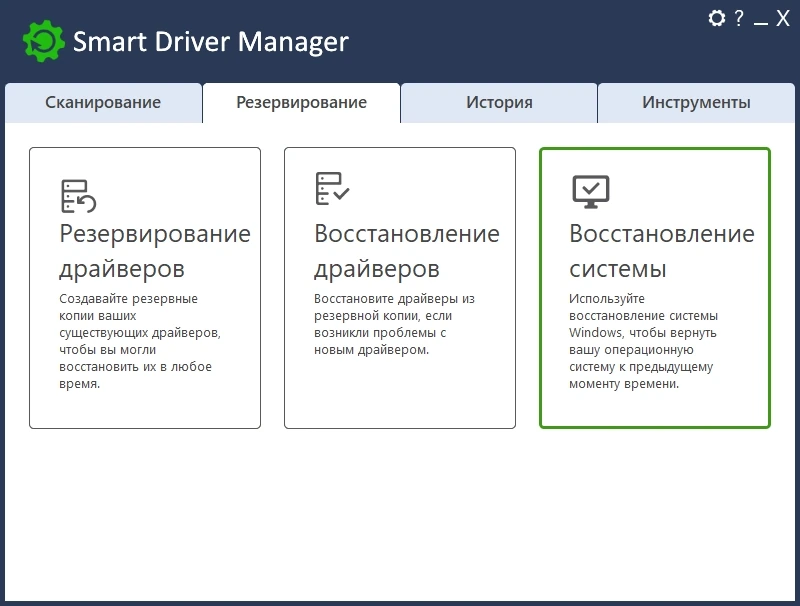Open settings via the gear icon
The height and width of the screenshot is (606, 800).
tap(716, 18)
